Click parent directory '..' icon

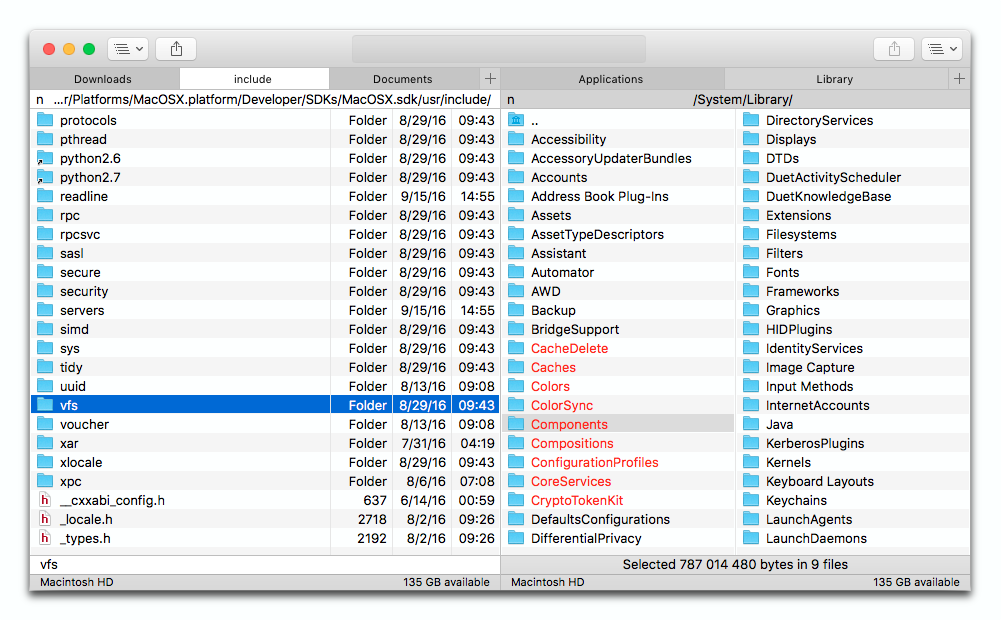click(x=516, y=120)
